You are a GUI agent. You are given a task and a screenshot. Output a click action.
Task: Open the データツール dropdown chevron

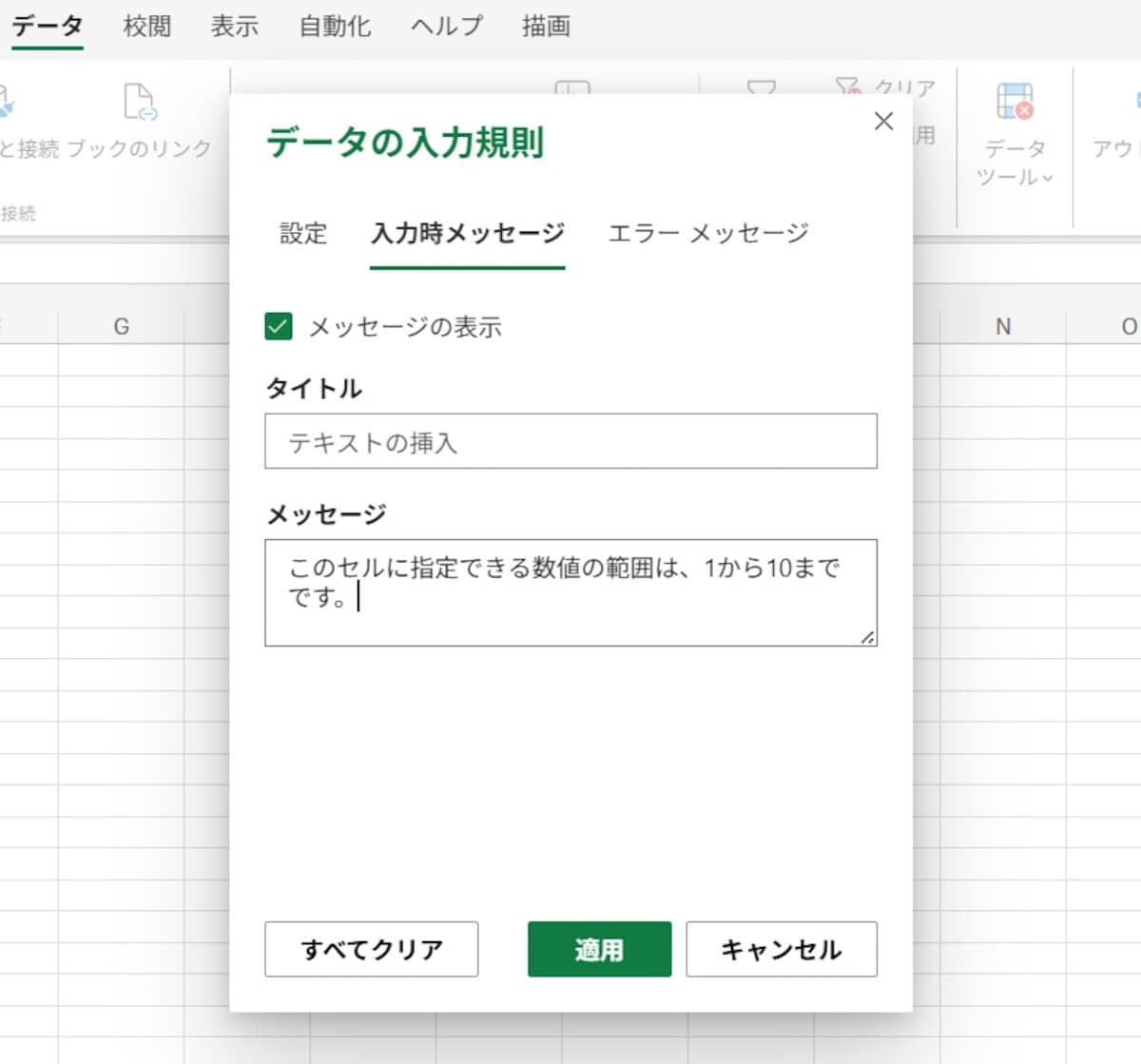tap(1046, 177)
